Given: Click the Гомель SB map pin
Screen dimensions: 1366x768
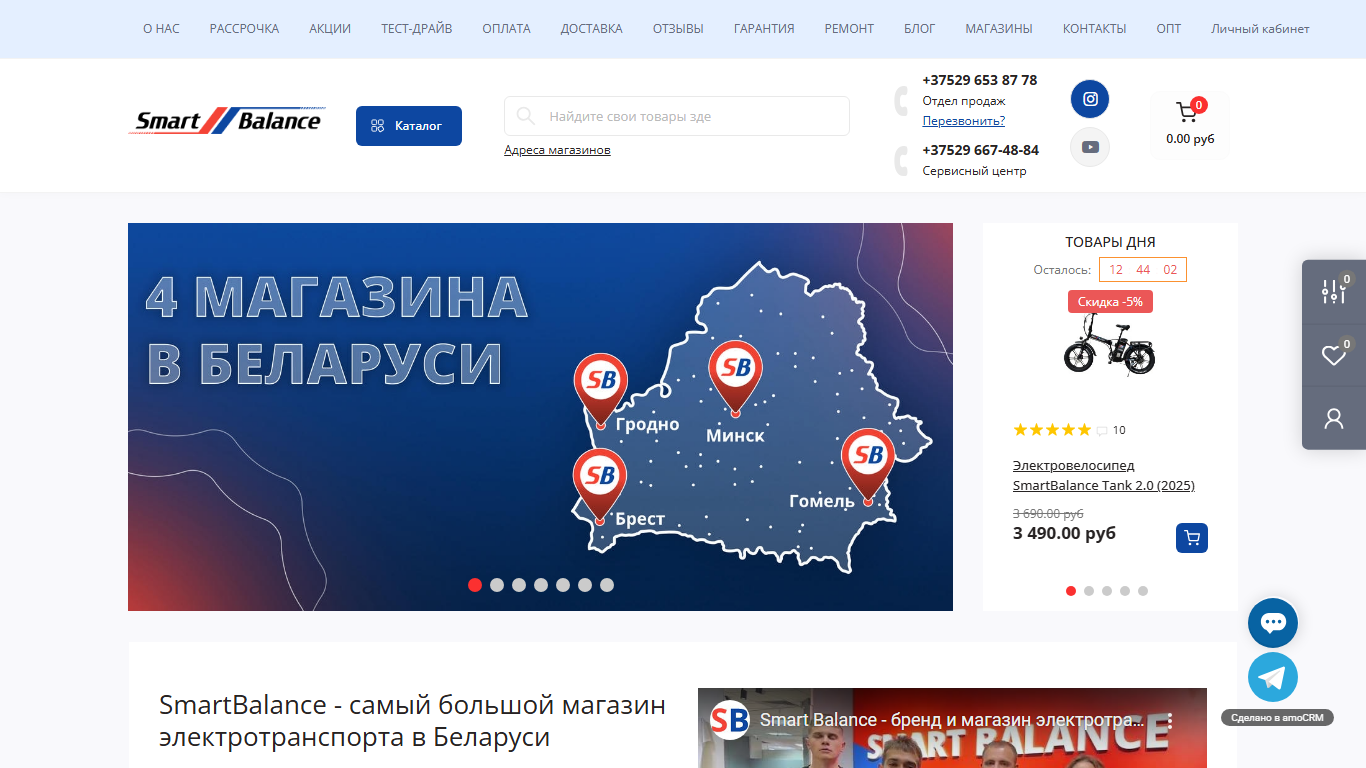Looking at the screenshot, I should (867, 467).
